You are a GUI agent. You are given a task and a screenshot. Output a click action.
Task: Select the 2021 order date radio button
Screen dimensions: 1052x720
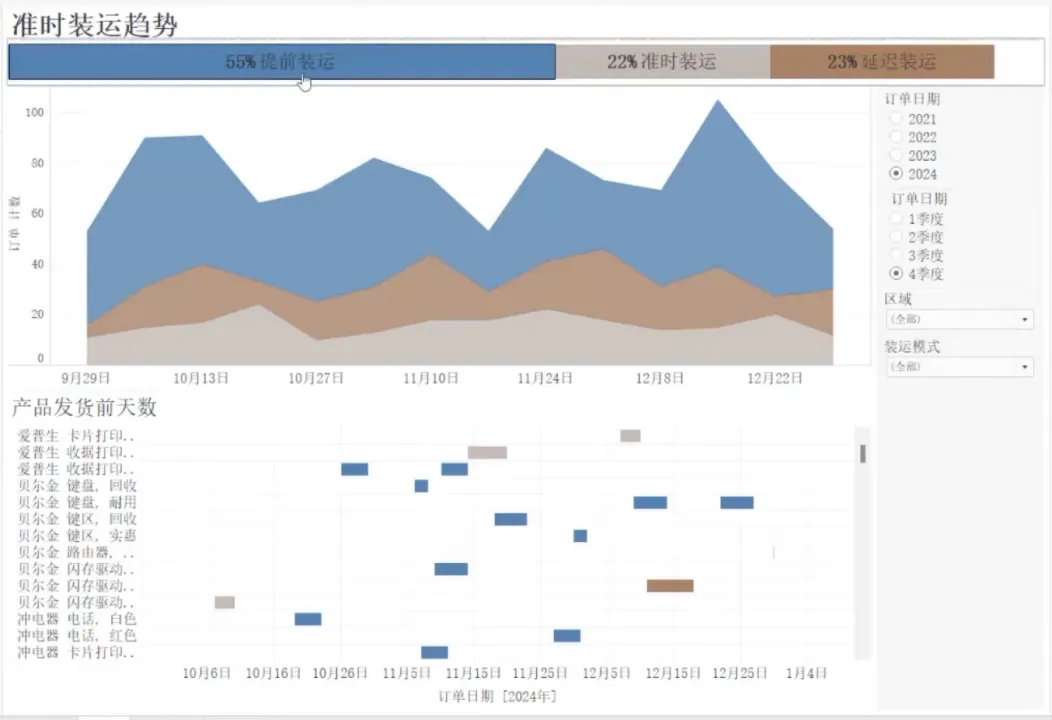[896, 119]
